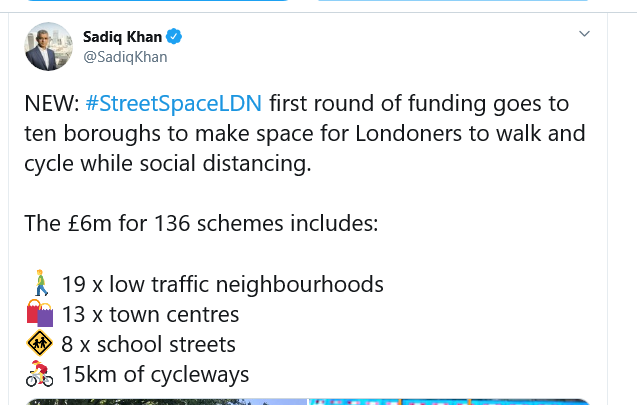Open the tweet options chevron dropdown
637x405 pixels.
pos(585,35)
